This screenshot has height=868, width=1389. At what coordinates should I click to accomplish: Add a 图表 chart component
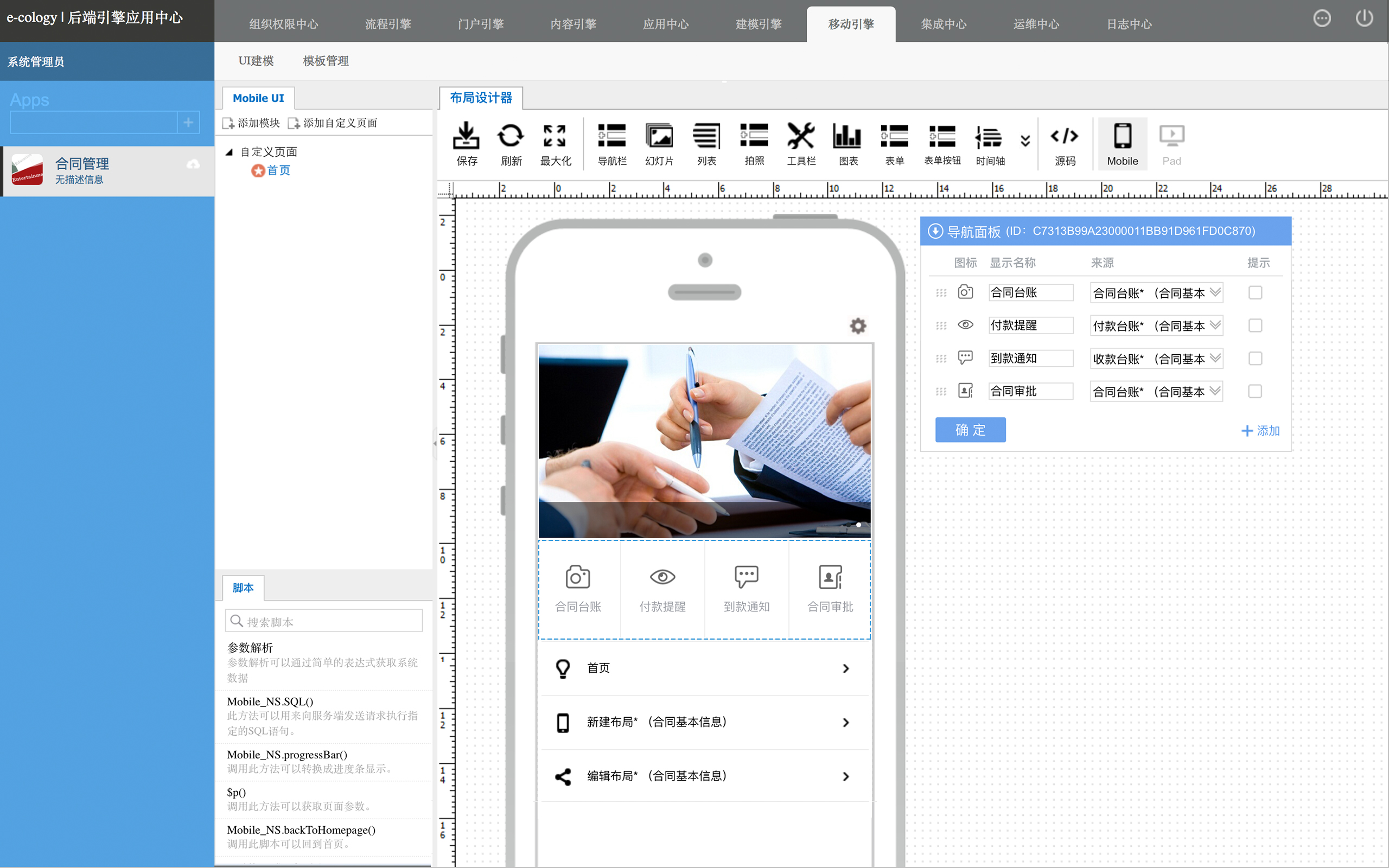tap(848, 143)
